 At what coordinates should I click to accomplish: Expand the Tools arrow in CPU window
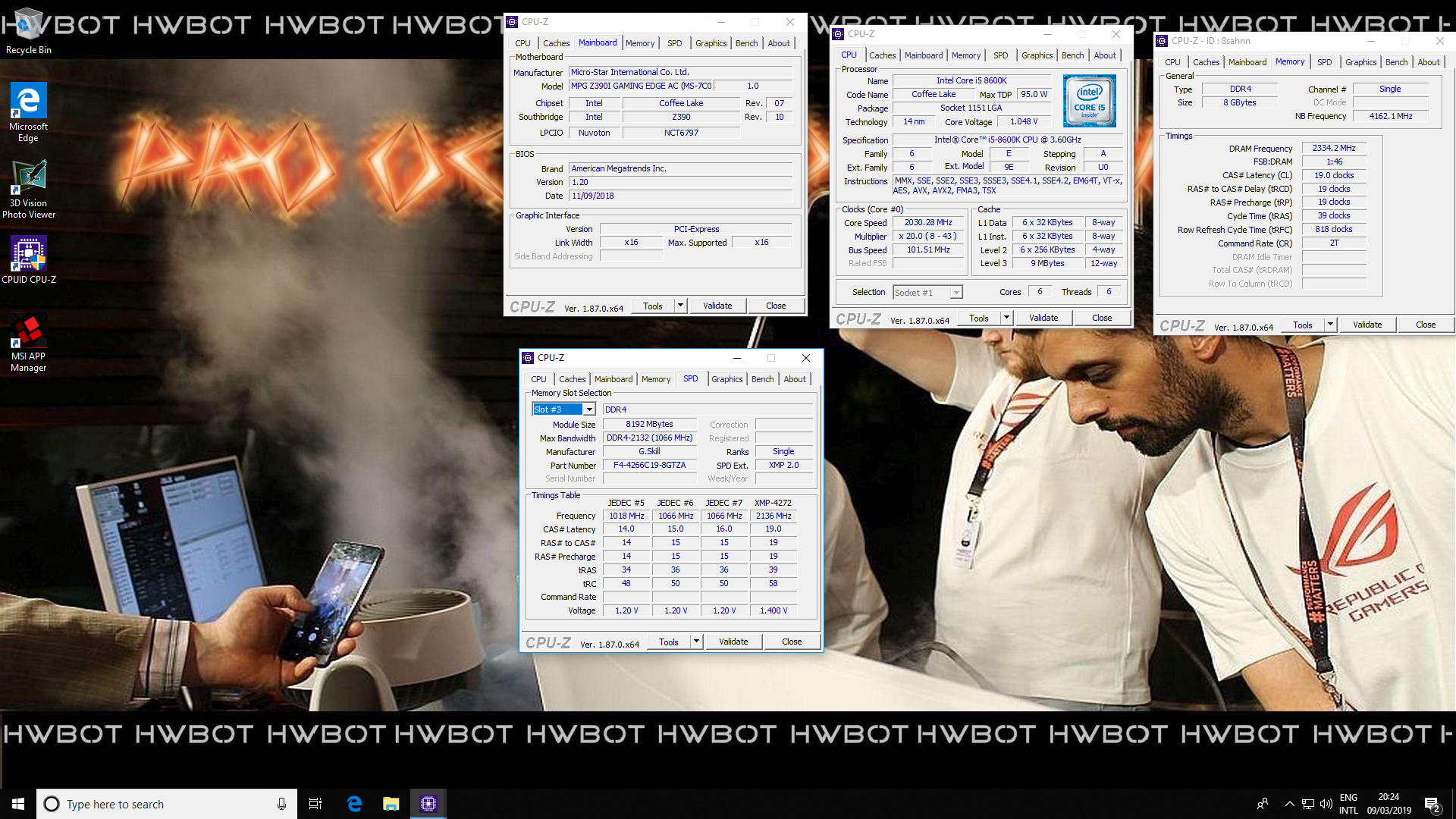coord(1006,318)
